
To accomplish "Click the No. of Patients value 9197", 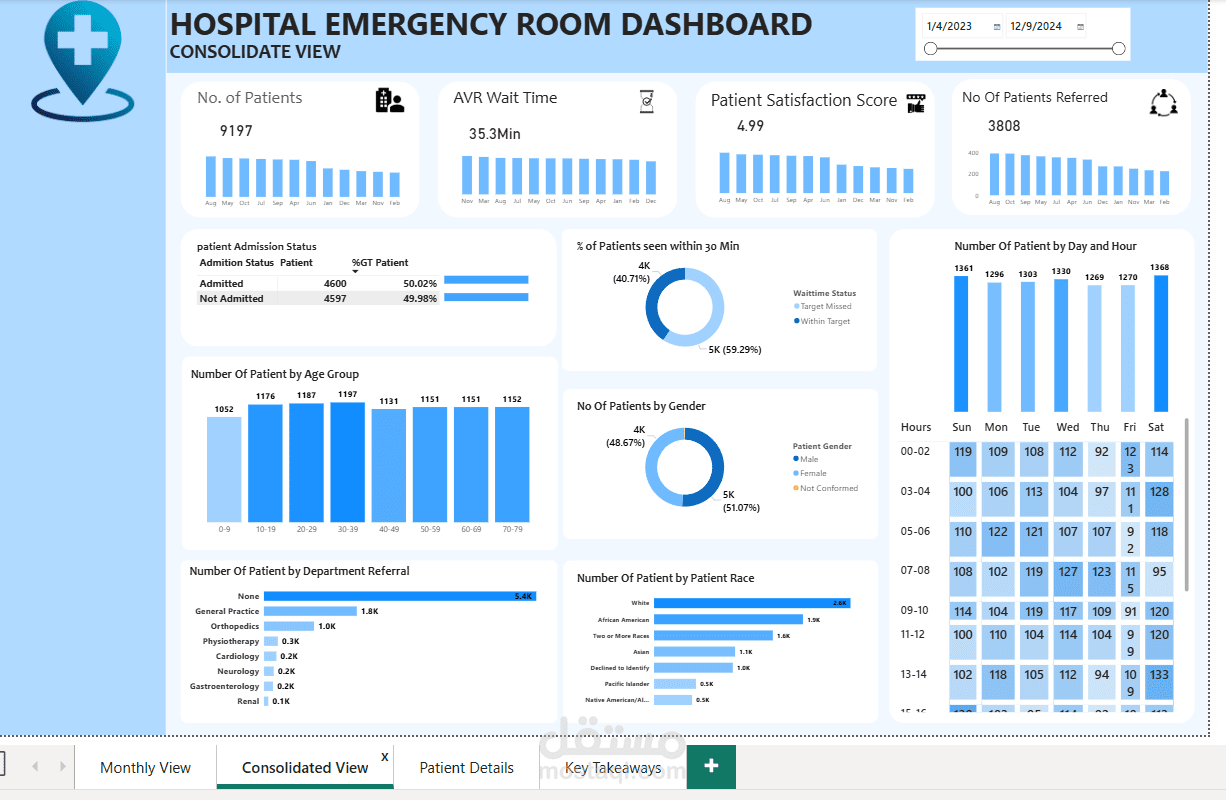I will (236, 131).
